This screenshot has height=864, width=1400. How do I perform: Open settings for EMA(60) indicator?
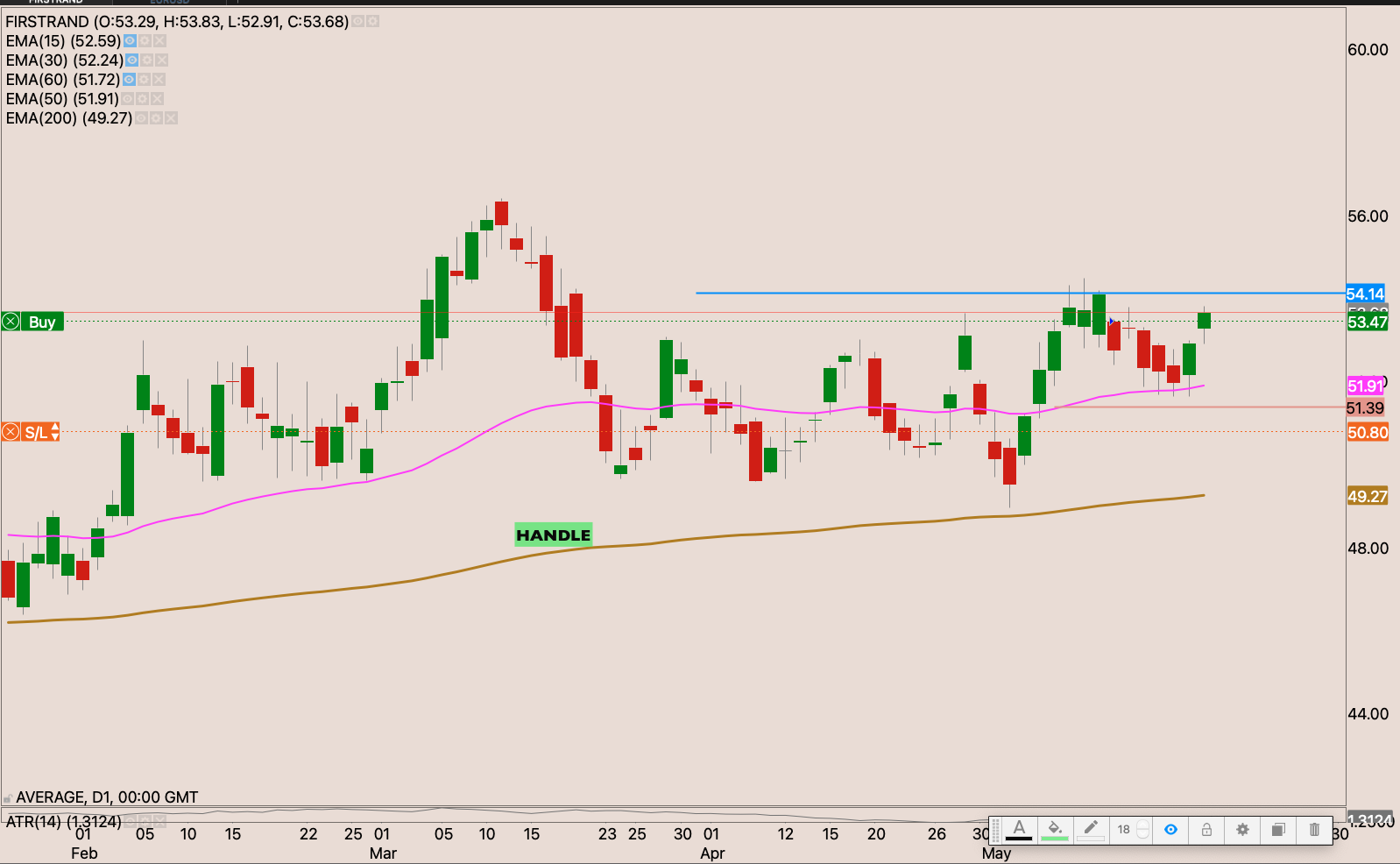[144, 80]
